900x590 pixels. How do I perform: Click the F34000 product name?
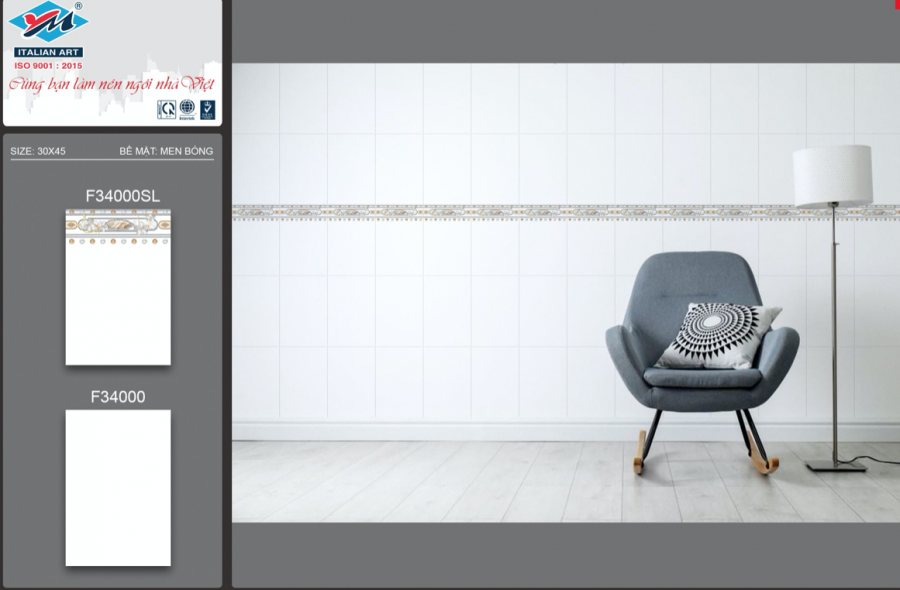click(118, 397)
